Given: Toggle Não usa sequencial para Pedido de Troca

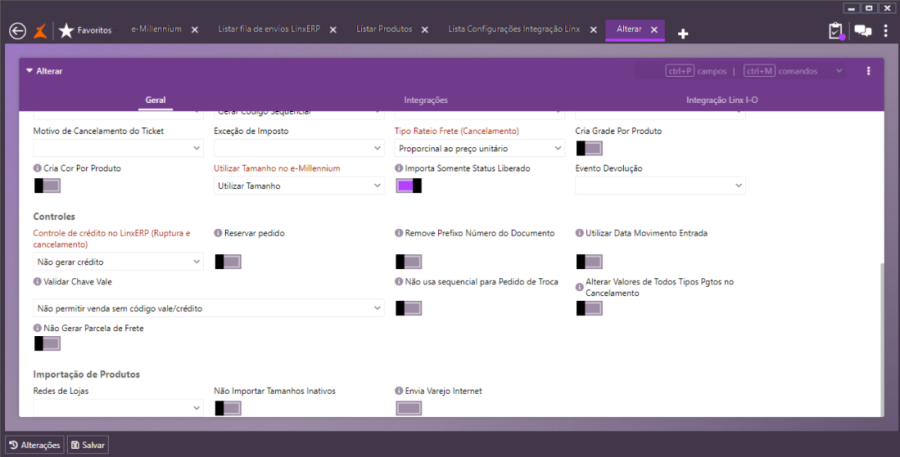Looking at the screenshot, I should pyautogui.click(x=409, y=308).
